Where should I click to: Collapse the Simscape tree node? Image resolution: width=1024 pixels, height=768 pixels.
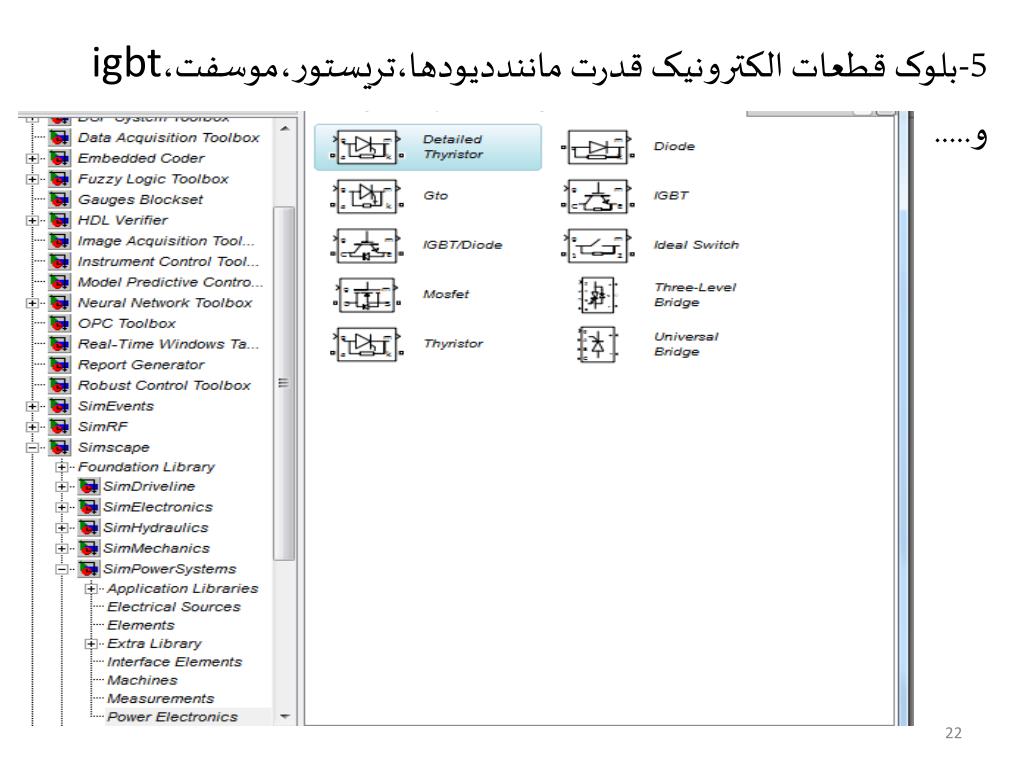coord(32,448)
